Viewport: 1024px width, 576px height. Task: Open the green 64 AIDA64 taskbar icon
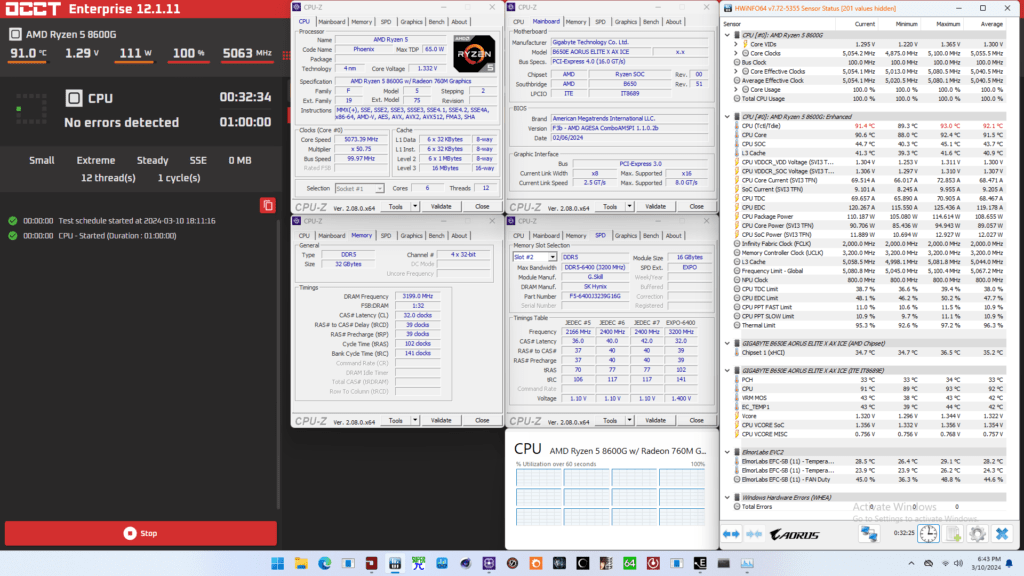point(630,564)
